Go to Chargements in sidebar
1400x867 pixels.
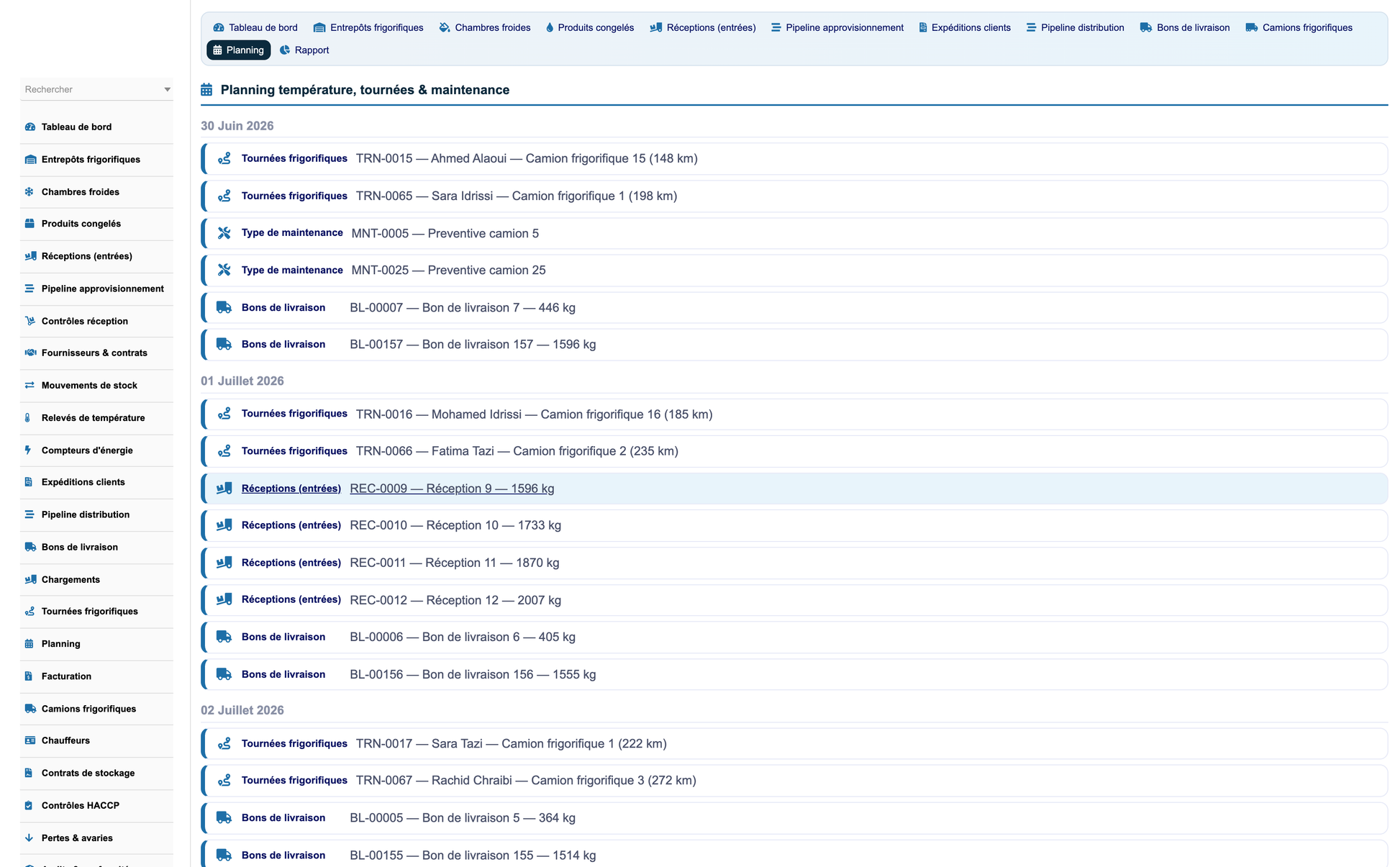click(x=96, y=579)
